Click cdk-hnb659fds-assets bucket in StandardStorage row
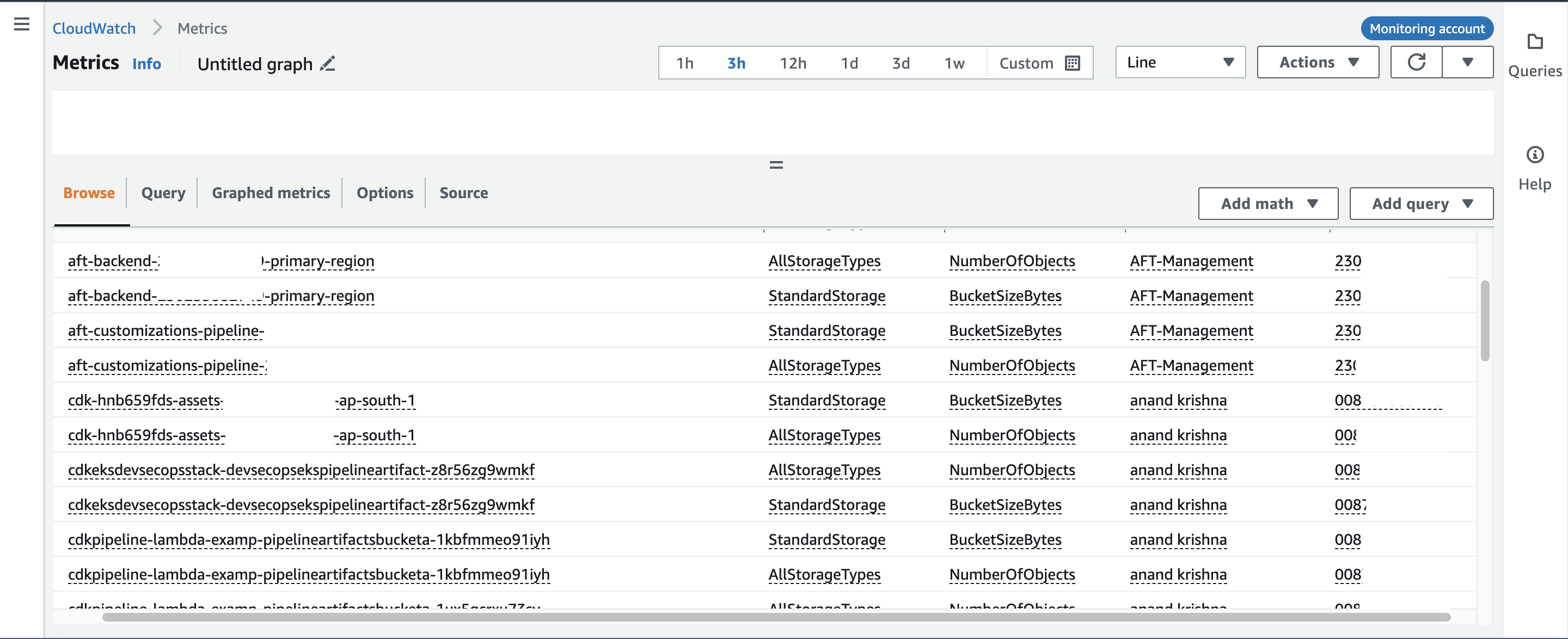Image resolution: width=1568 pixels, height=639 pixels. 241,400
